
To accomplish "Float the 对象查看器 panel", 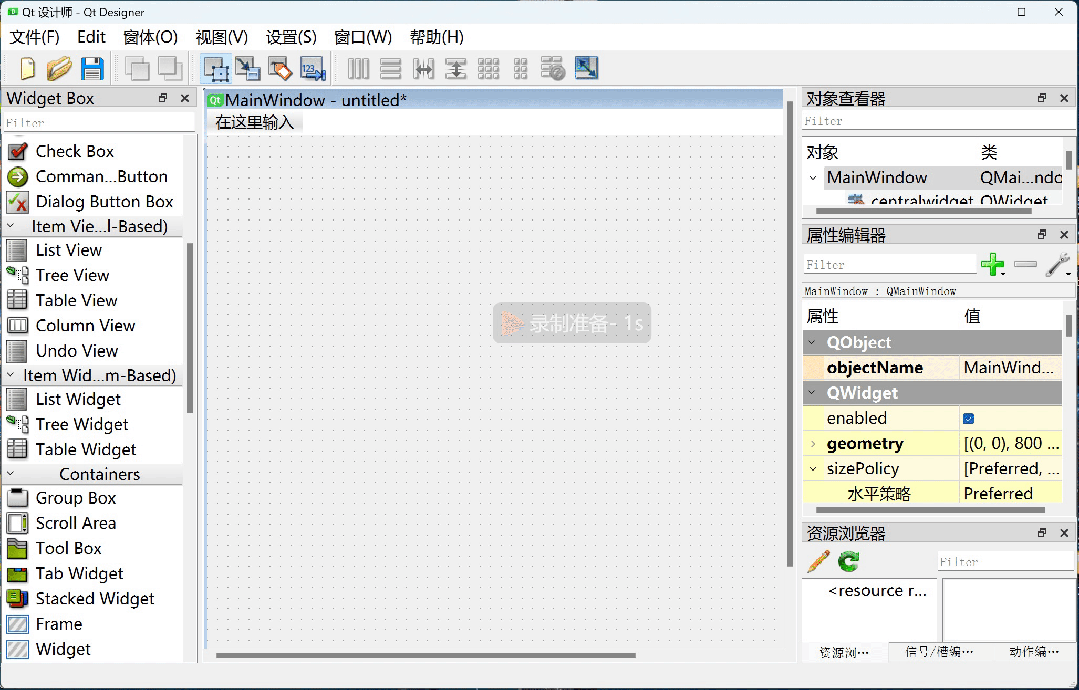I will point(1042,98).
